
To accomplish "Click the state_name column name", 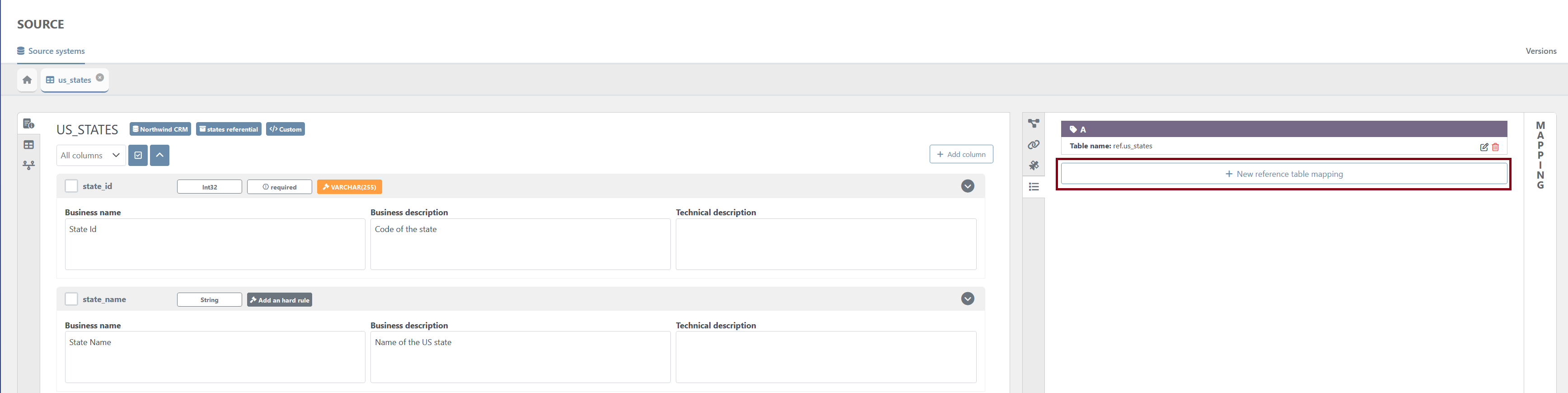I will (x=104, y=299).
